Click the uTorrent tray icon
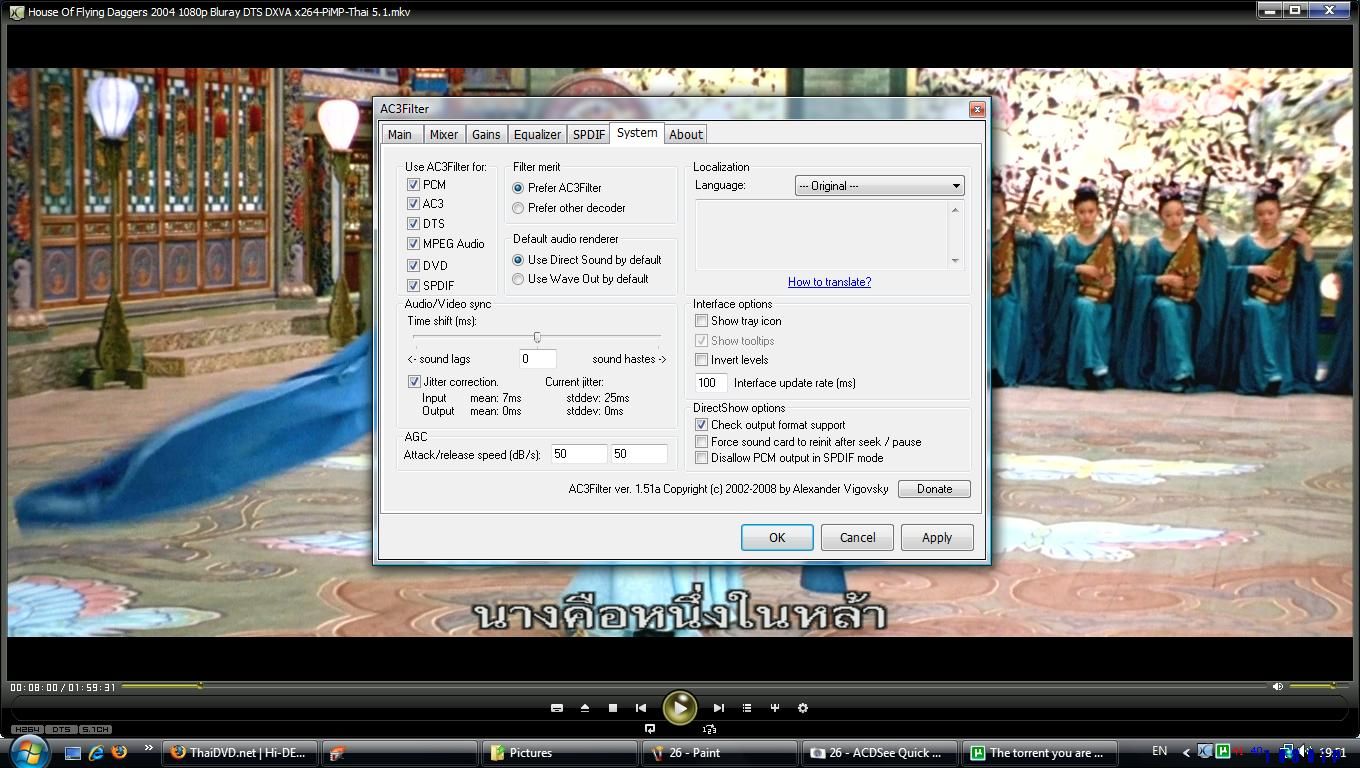1360x768 pixels. click(x=1222, y=752)
